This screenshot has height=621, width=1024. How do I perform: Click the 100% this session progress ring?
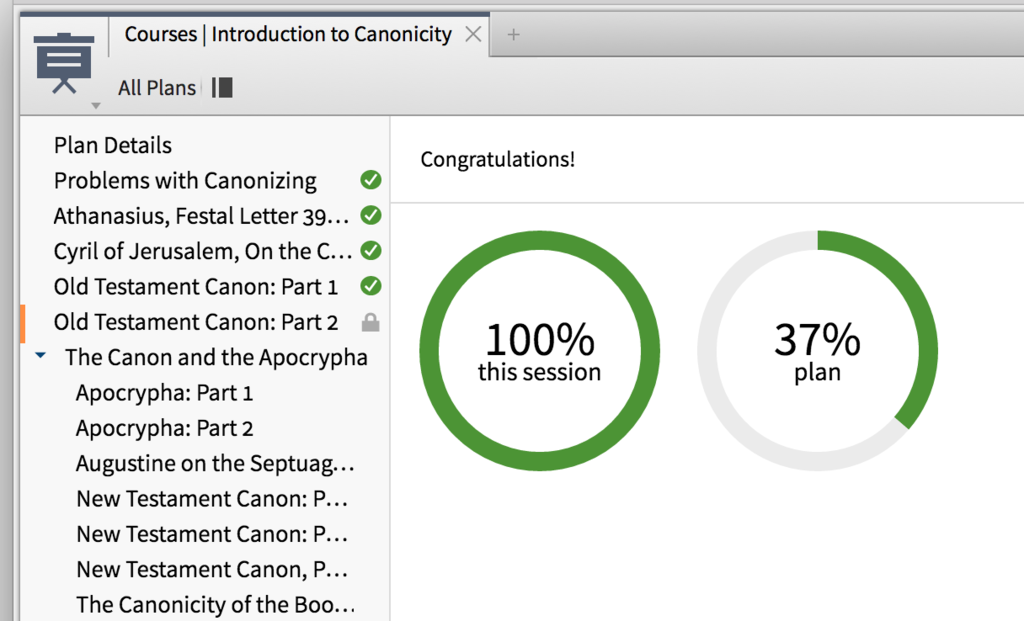point(539,350)
